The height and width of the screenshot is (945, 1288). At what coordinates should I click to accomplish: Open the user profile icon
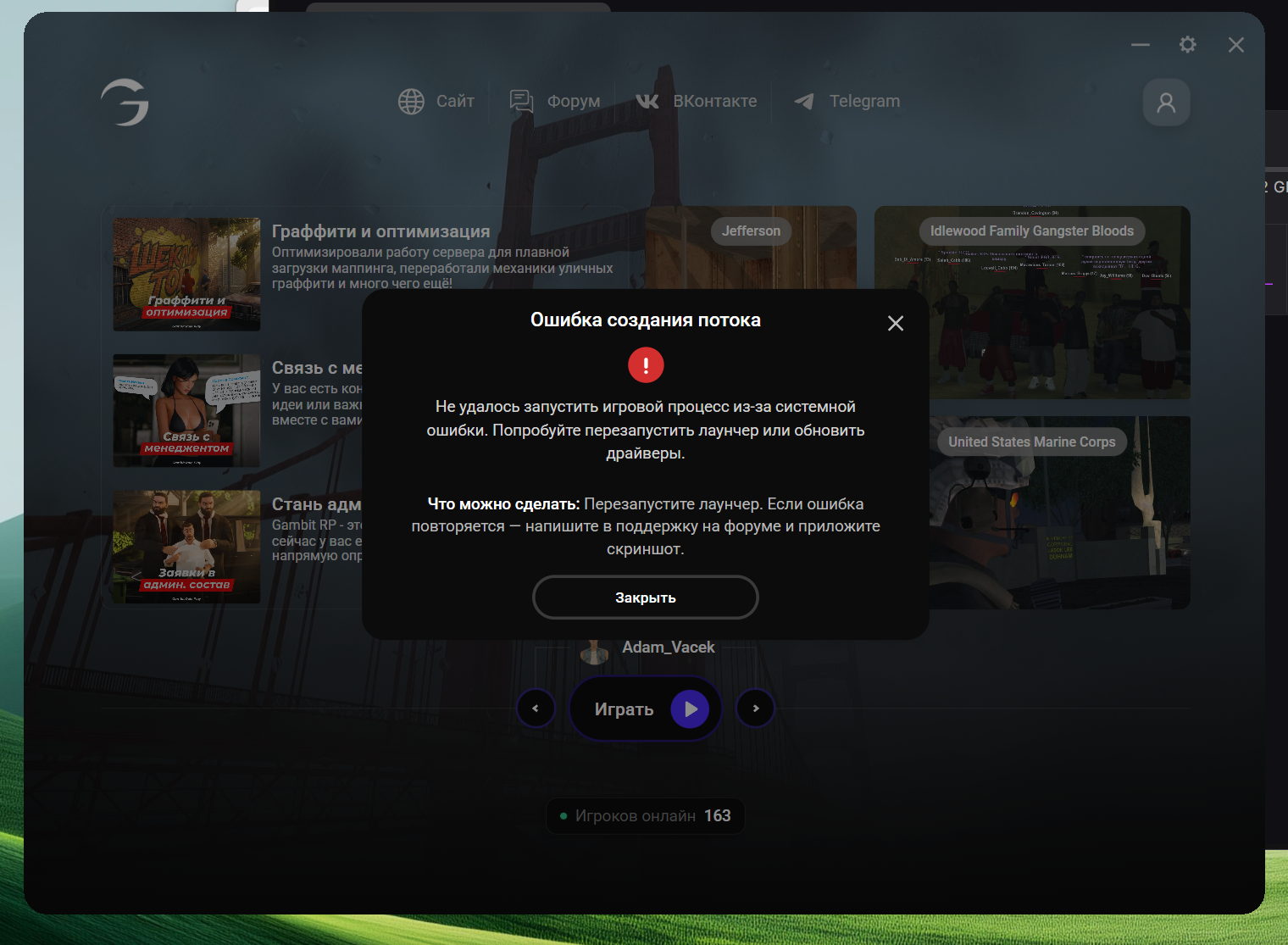(1166, 103)
